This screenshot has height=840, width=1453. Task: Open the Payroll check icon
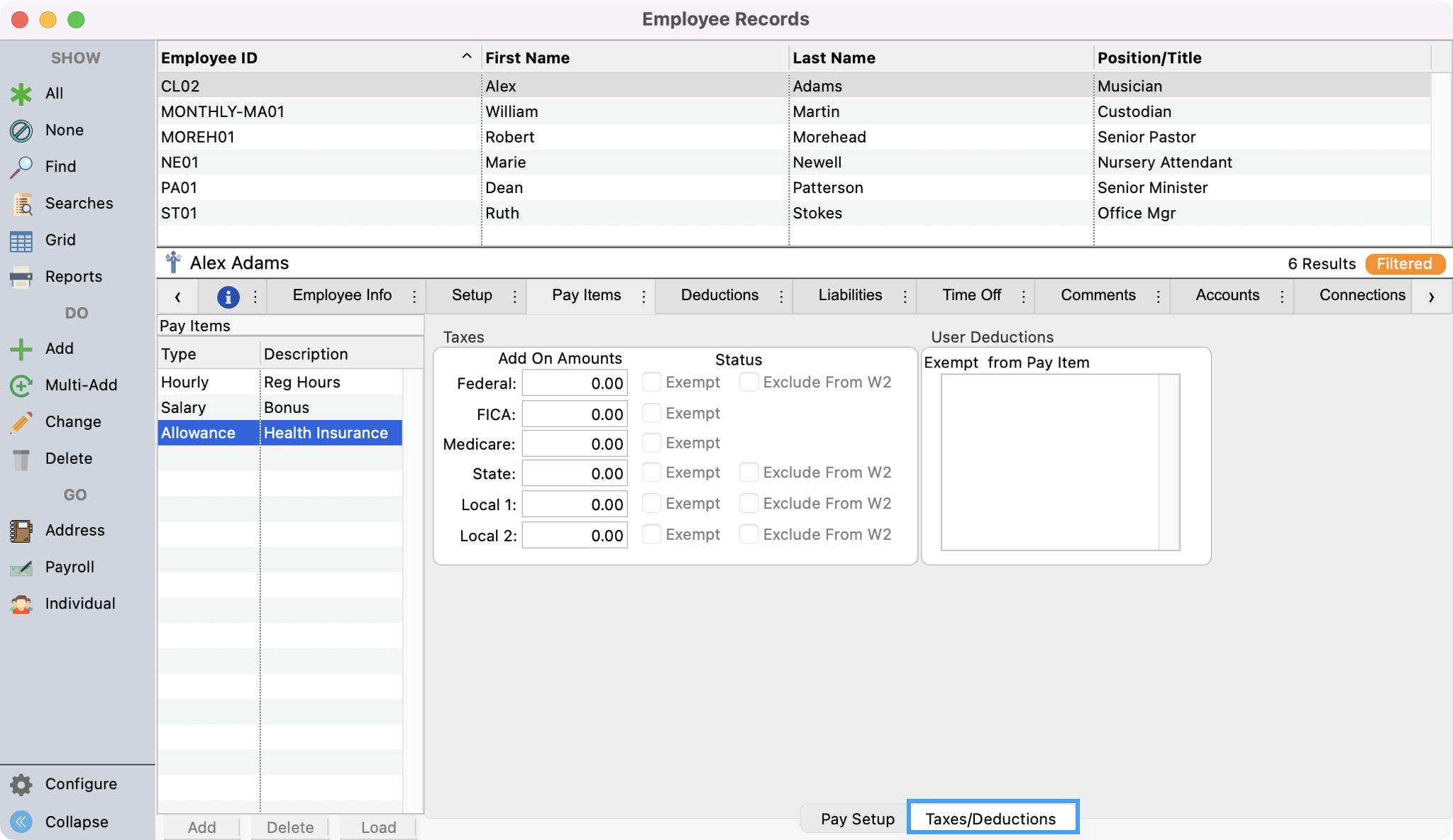(21, 568)
